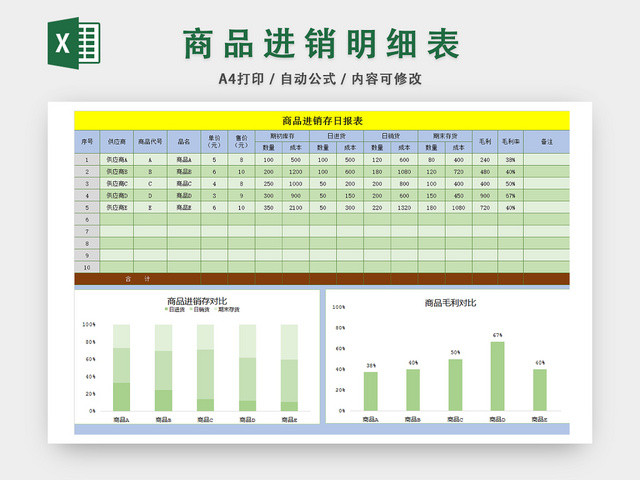Click the 期末存货 legend entry in stacked chart
Image resolution: width=640 pixels, height=480 pixels.
(227, 310)
